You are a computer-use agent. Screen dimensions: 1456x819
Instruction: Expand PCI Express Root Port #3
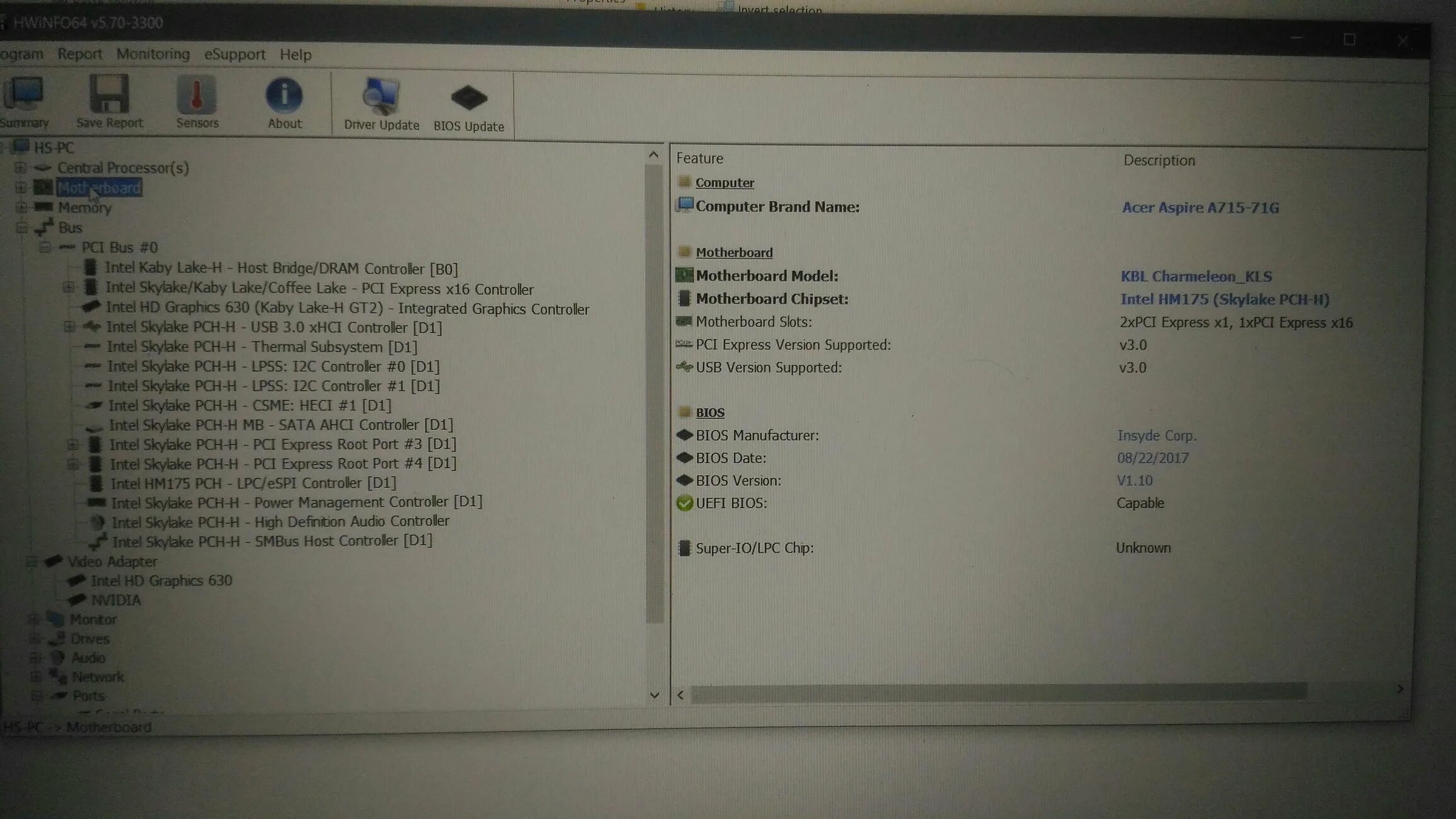(x=73, y=444)
